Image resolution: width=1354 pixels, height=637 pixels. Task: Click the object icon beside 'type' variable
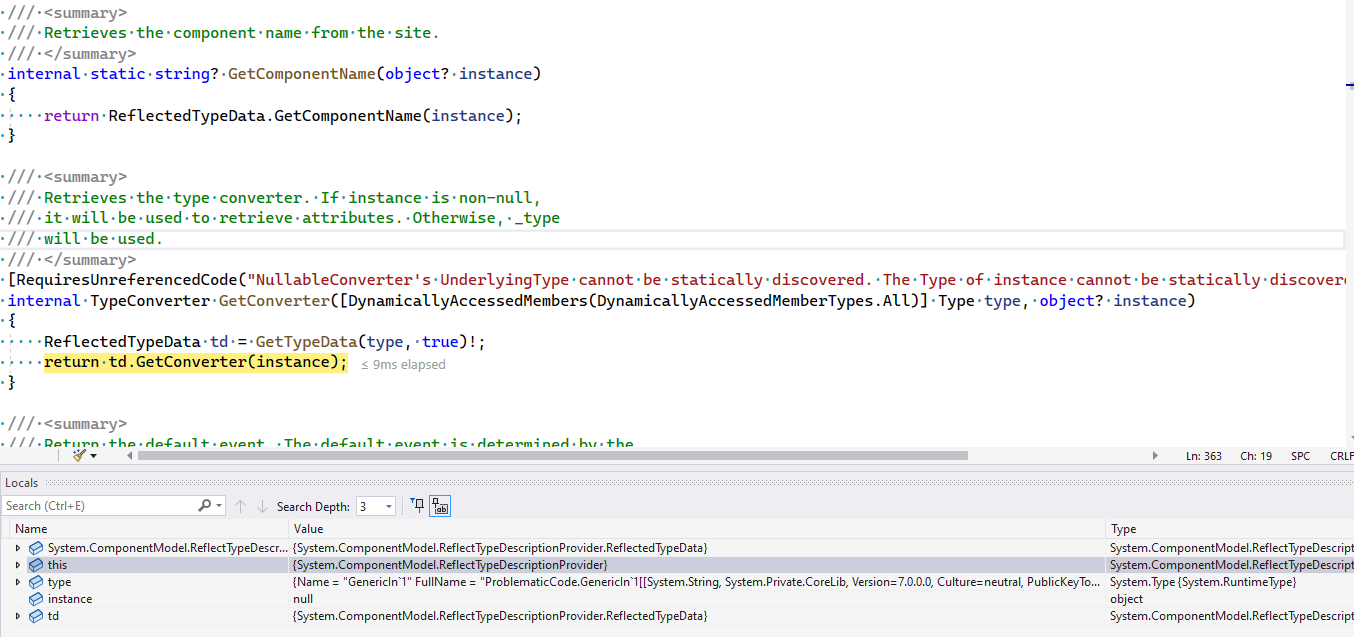coord(36,582)
